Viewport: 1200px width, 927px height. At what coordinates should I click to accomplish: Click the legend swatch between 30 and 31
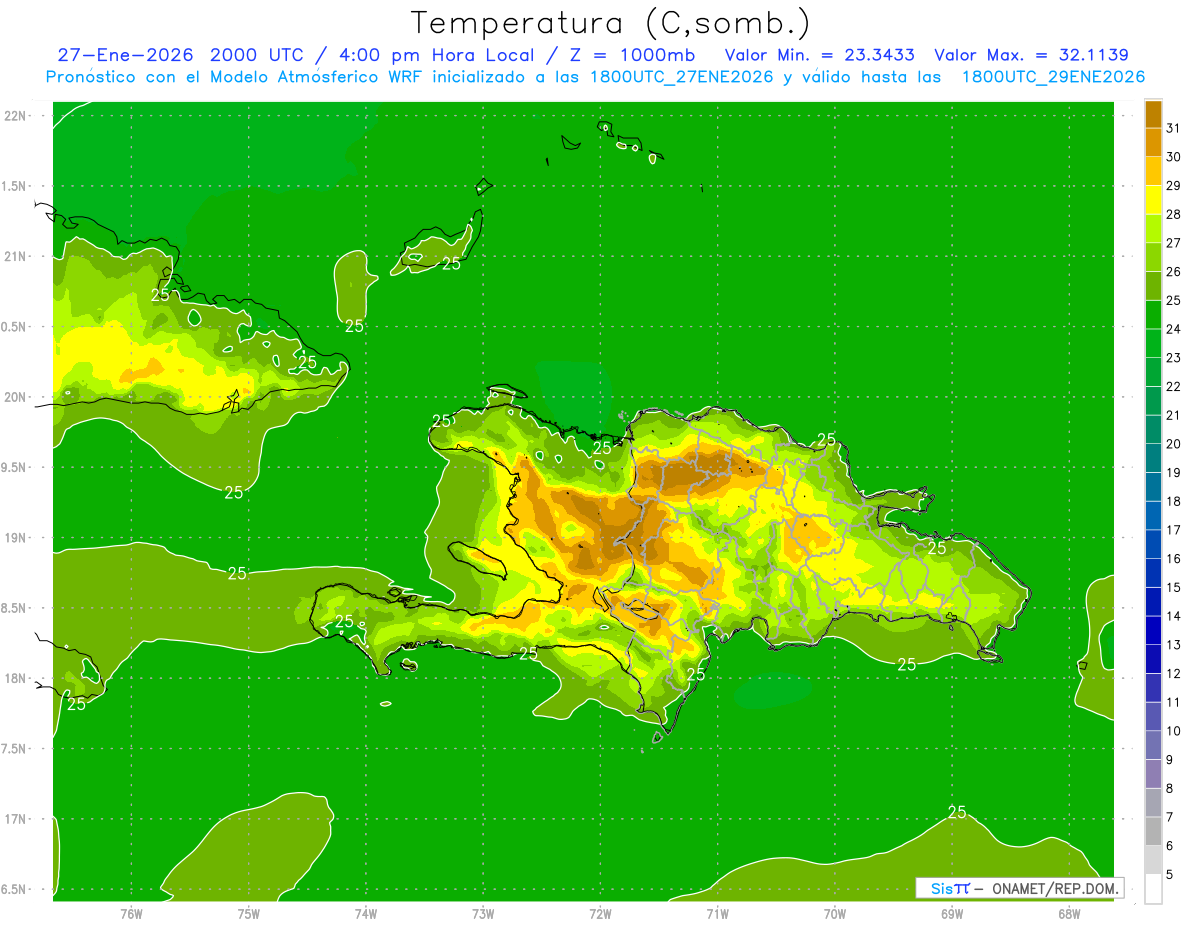(x=1153, y=142)
